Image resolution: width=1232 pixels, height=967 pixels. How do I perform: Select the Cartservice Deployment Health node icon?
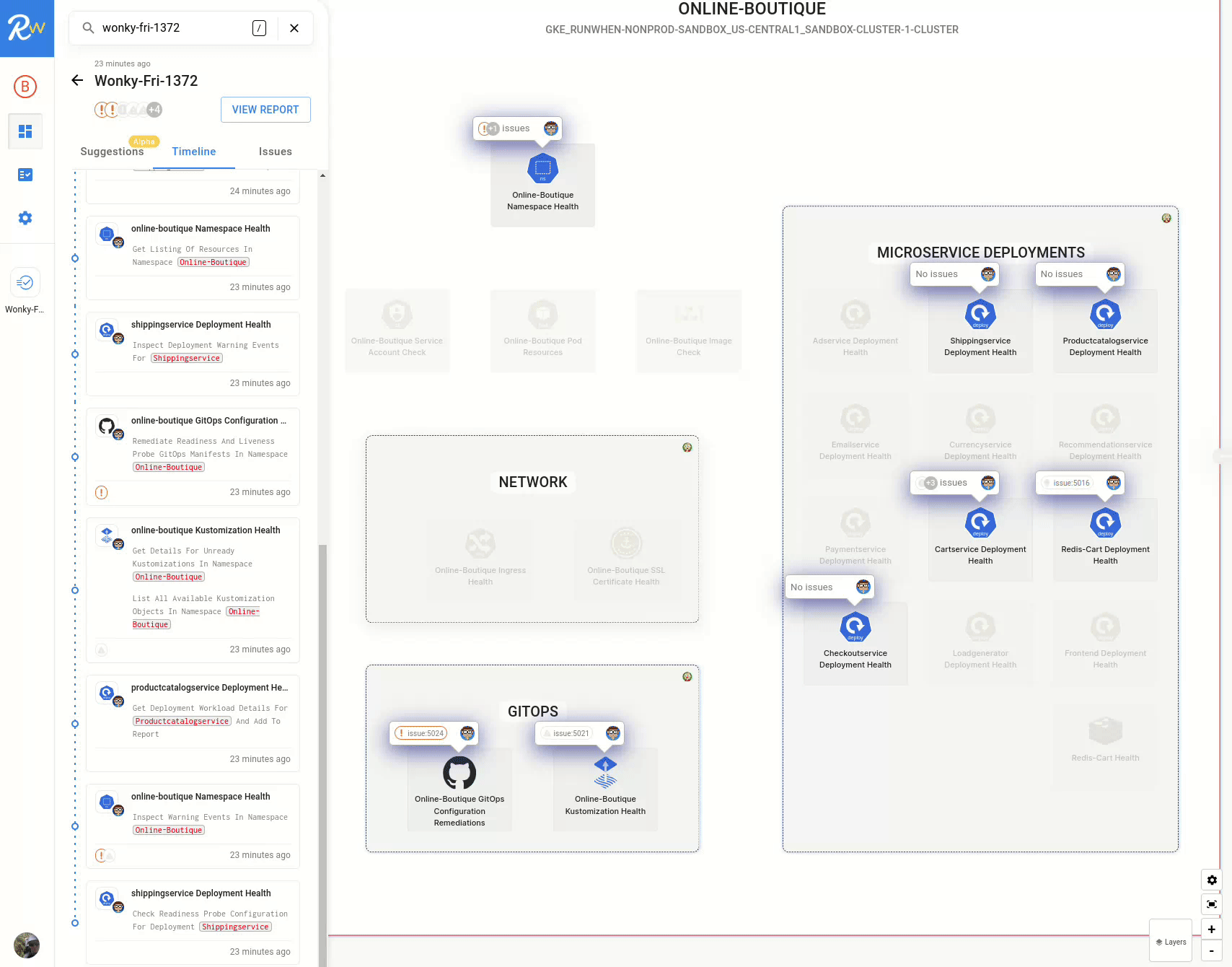point(980,522)
